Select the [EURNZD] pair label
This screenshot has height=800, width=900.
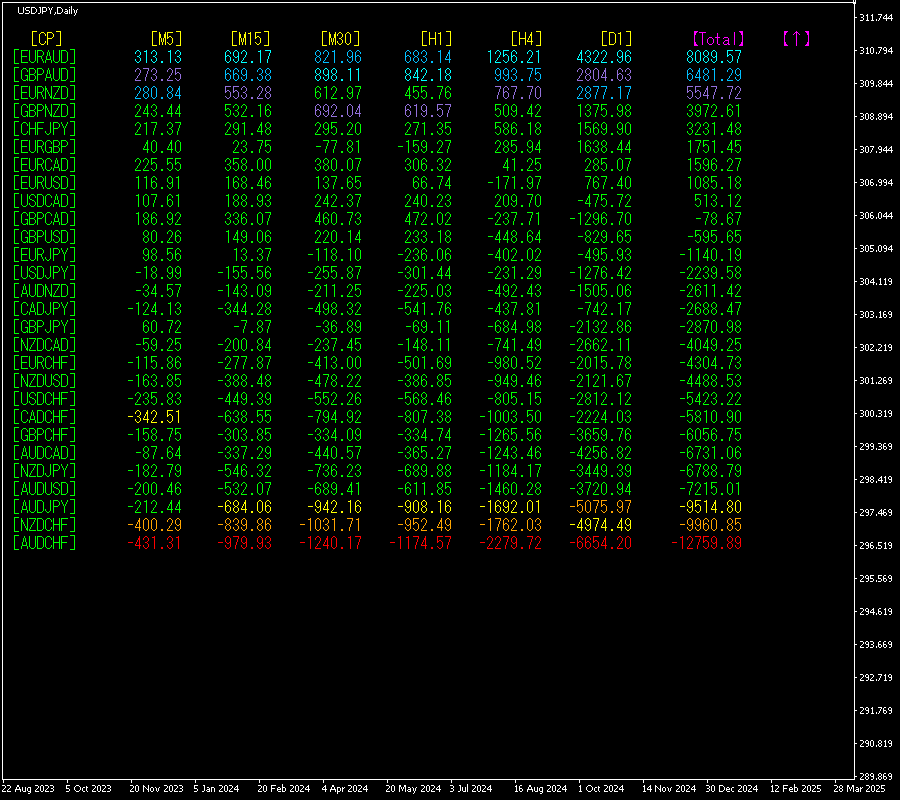tap(44, 93)
